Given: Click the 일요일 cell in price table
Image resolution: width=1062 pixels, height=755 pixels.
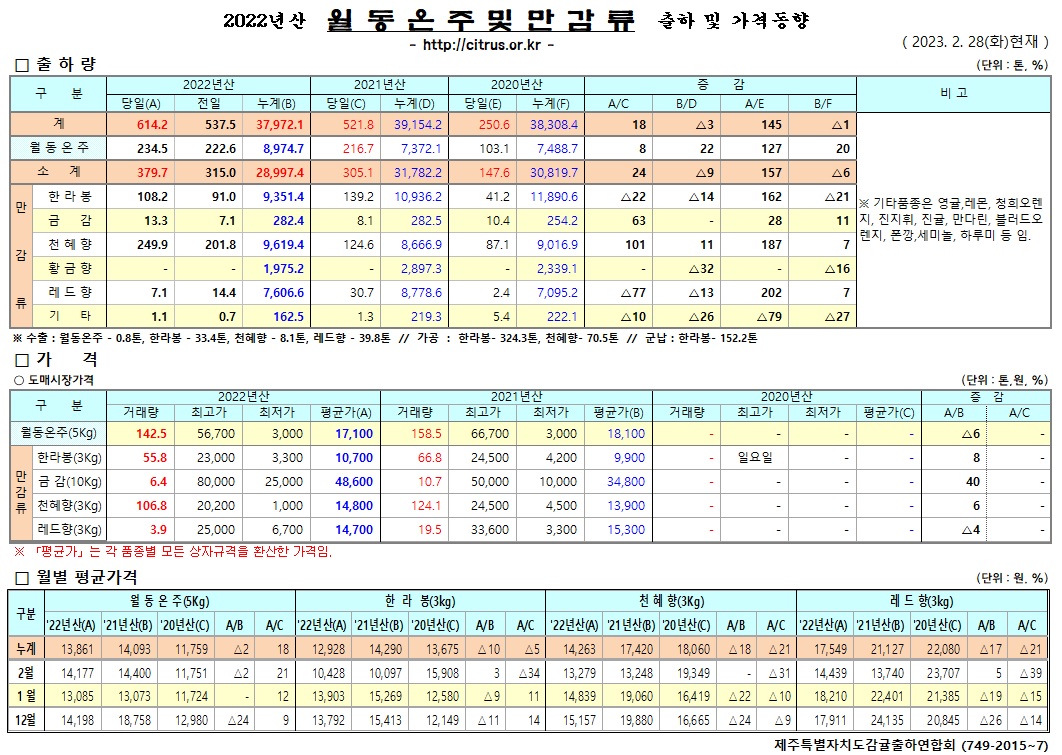Looking at the screenshot, I should (x=757, y=456).
